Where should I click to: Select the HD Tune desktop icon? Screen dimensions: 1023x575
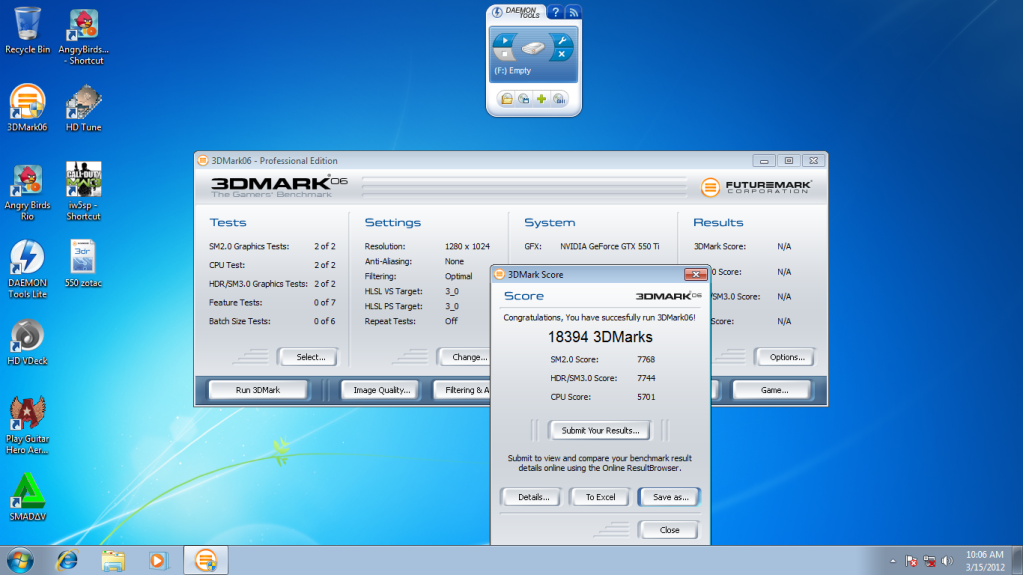click(x=84, y=108)
